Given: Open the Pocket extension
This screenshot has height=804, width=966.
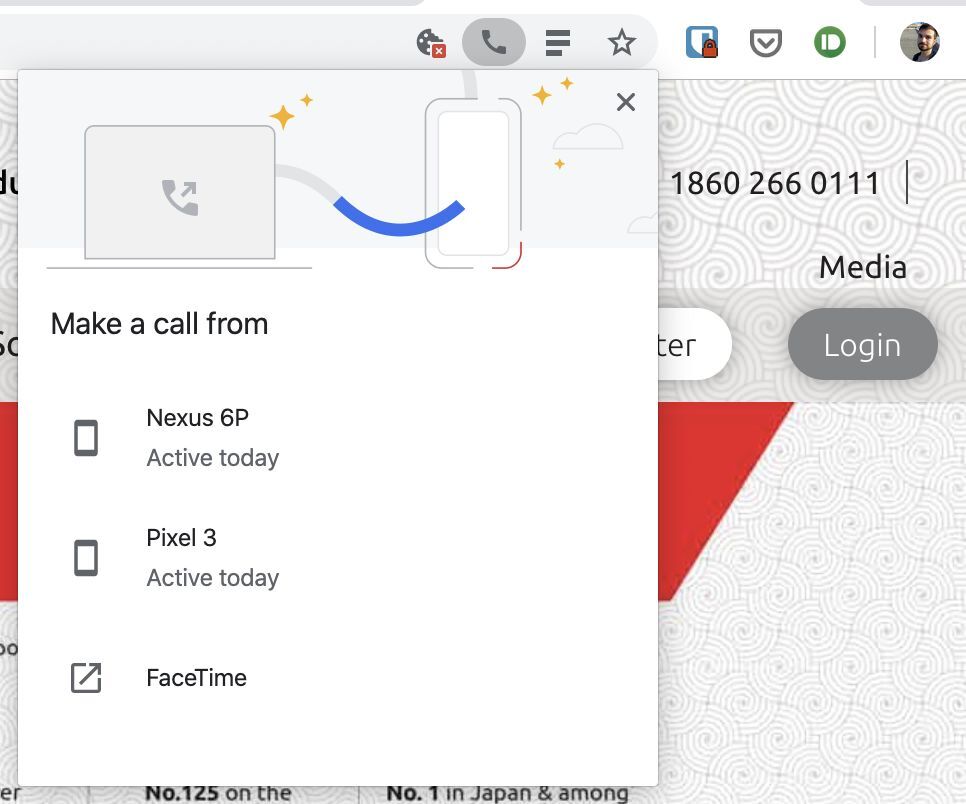Looking at the screenshot, I should pyautogui.click(x=765, y=43).
